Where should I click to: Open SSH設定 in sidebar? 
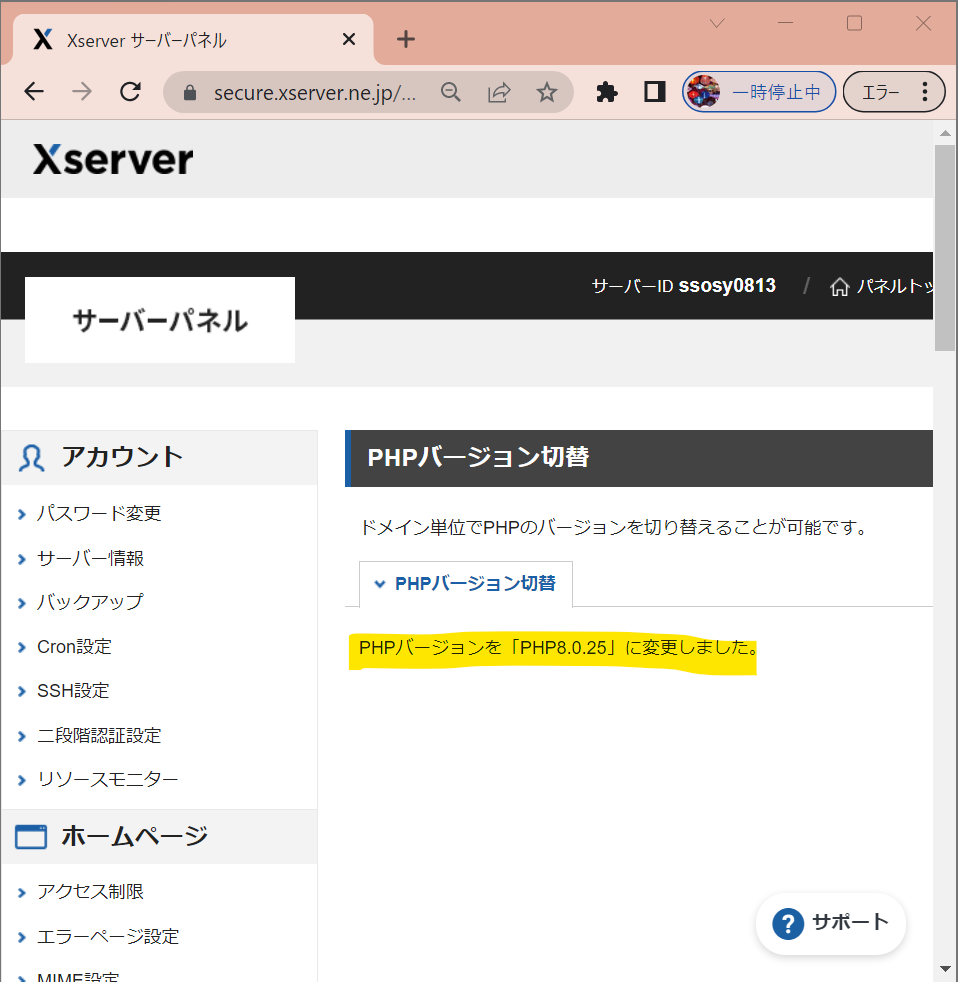click(73, 691)
